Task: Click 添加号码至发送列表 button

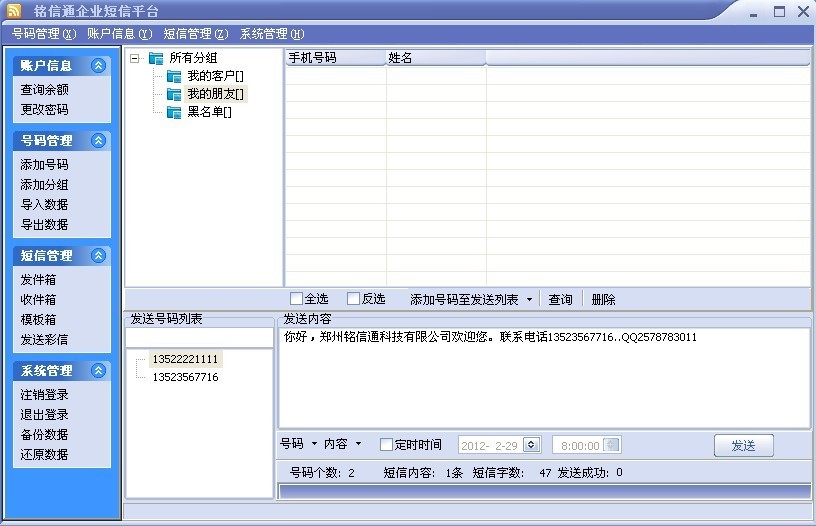Action: pos(464,300)
